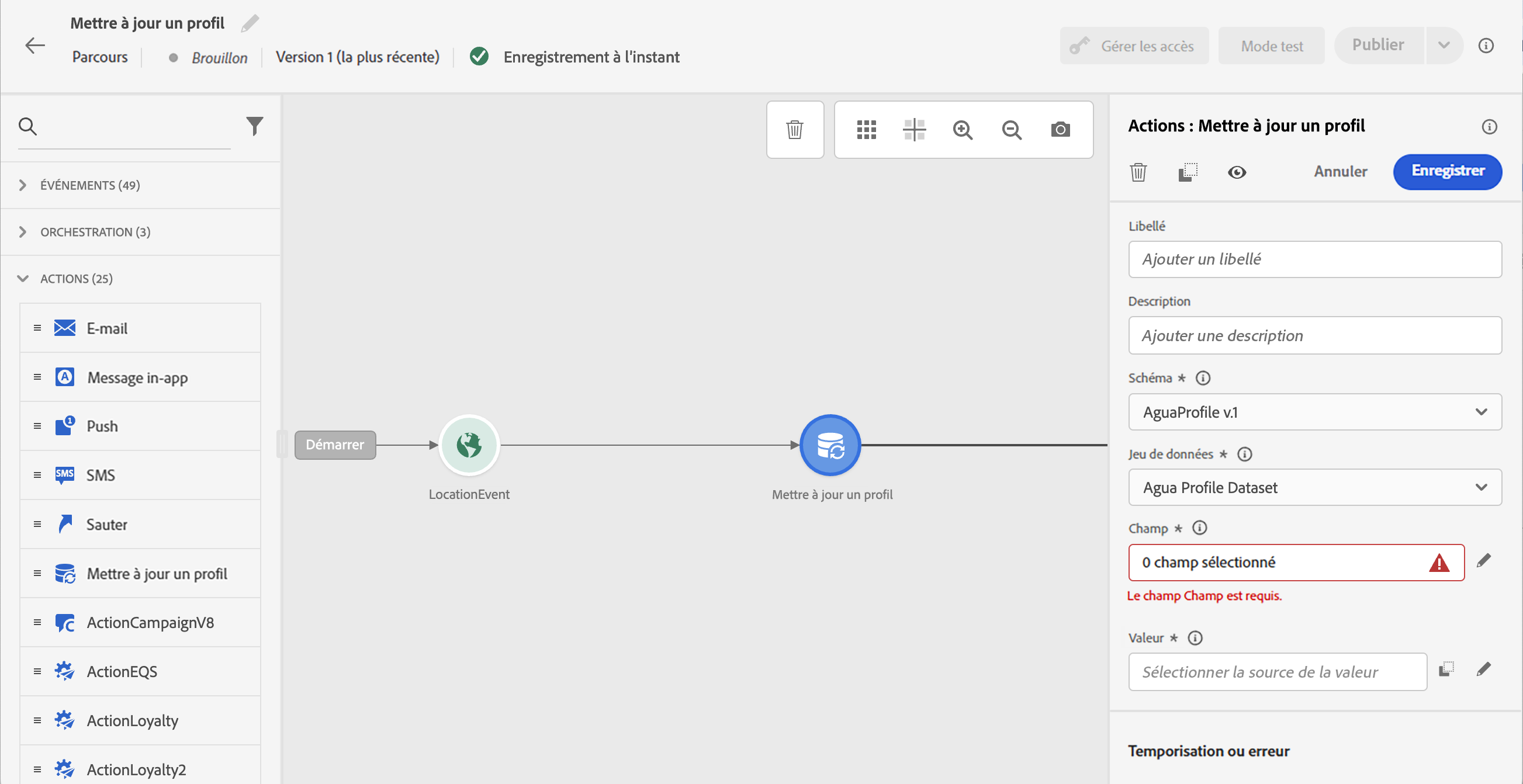Click the pencil icon next to the Champ field

coord(1483,561)
